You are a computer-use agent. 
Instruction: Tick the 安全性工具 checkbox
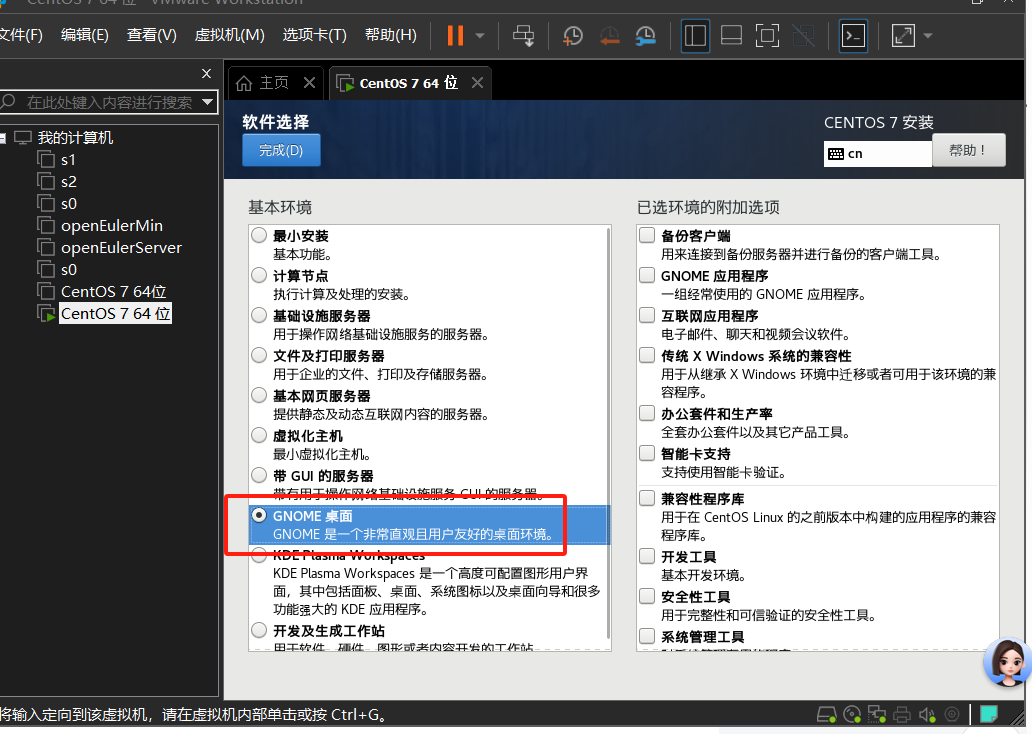648,596
